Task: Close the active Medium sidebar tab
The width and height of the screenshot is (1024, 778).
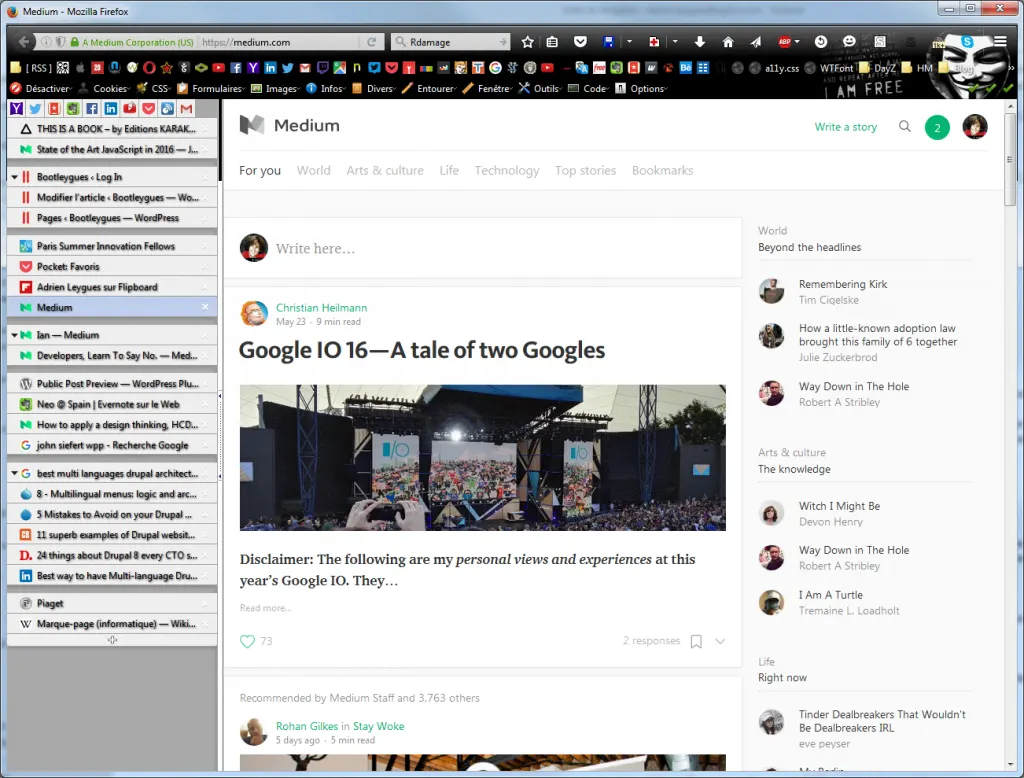Action: [x=205, y=307]
